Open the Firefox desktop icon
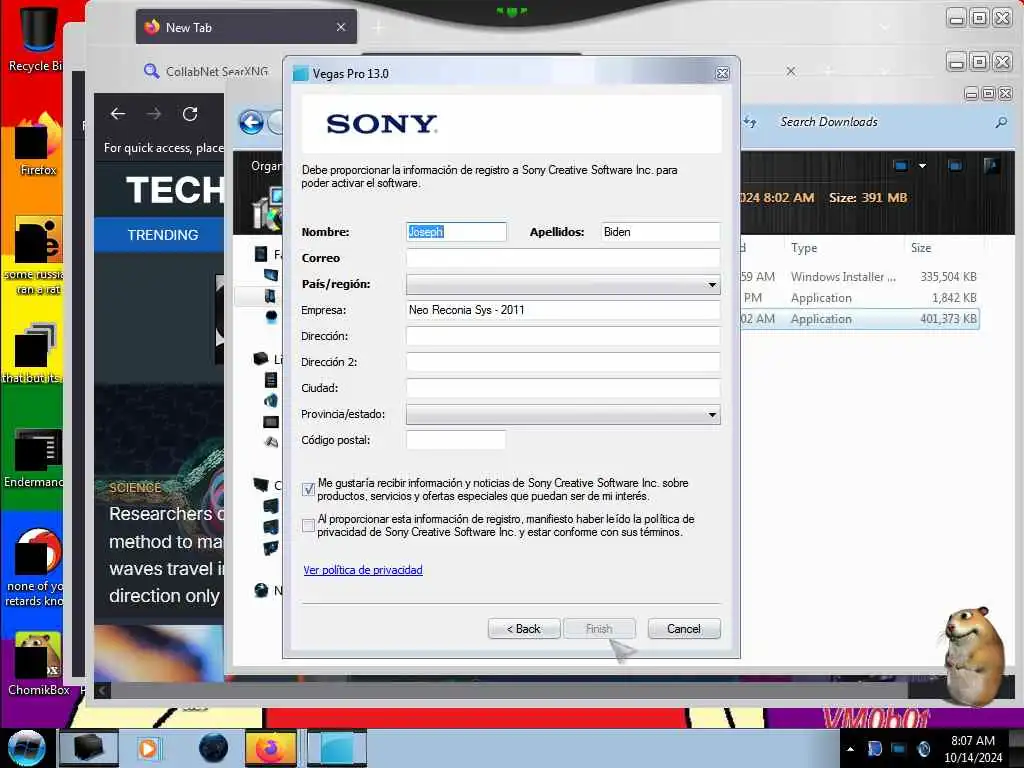The image size is (1024, 768). [x=38, y=145]
